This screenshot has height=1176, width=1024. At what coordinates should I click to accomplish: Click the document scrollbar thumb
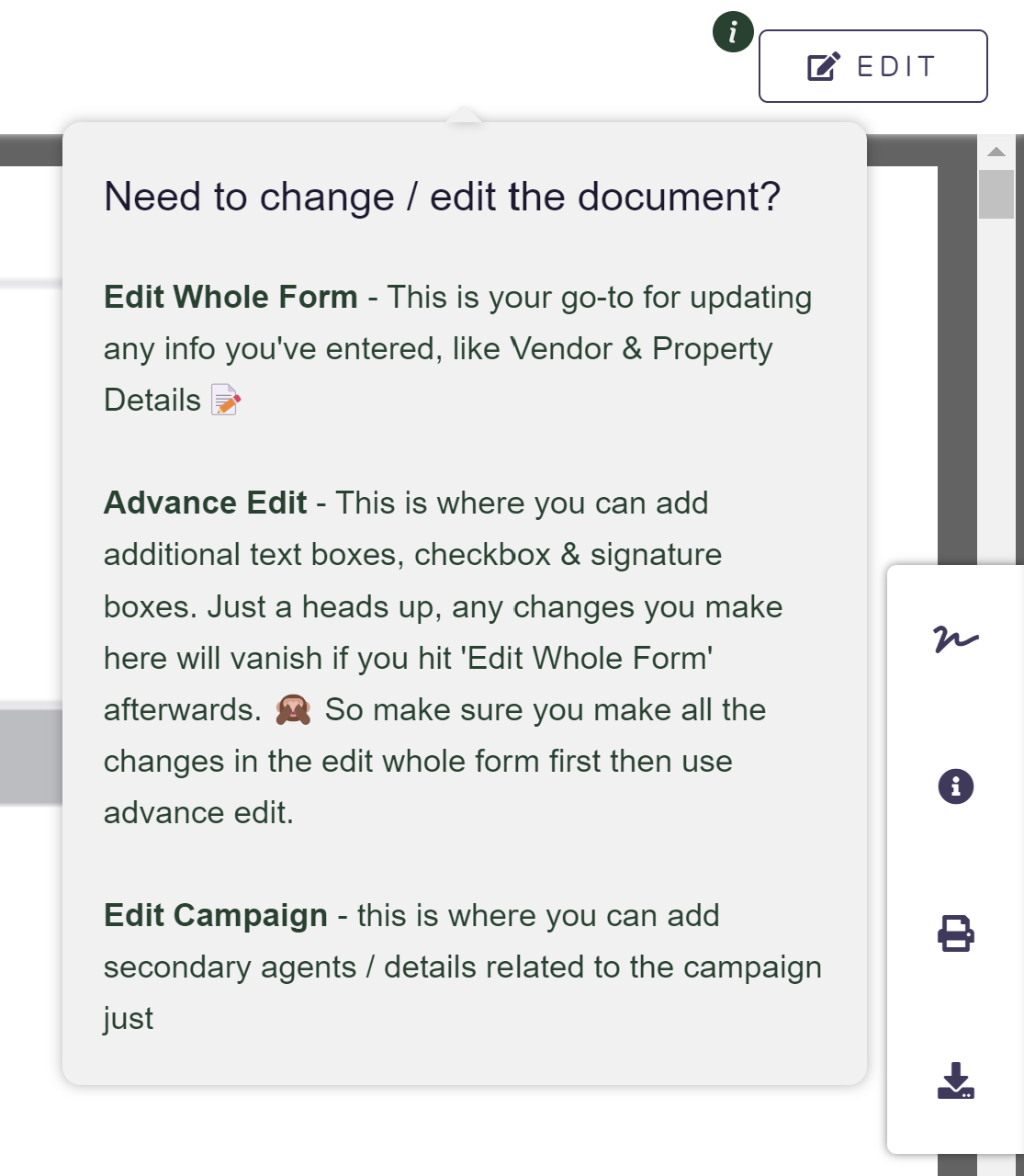point(996,194)
